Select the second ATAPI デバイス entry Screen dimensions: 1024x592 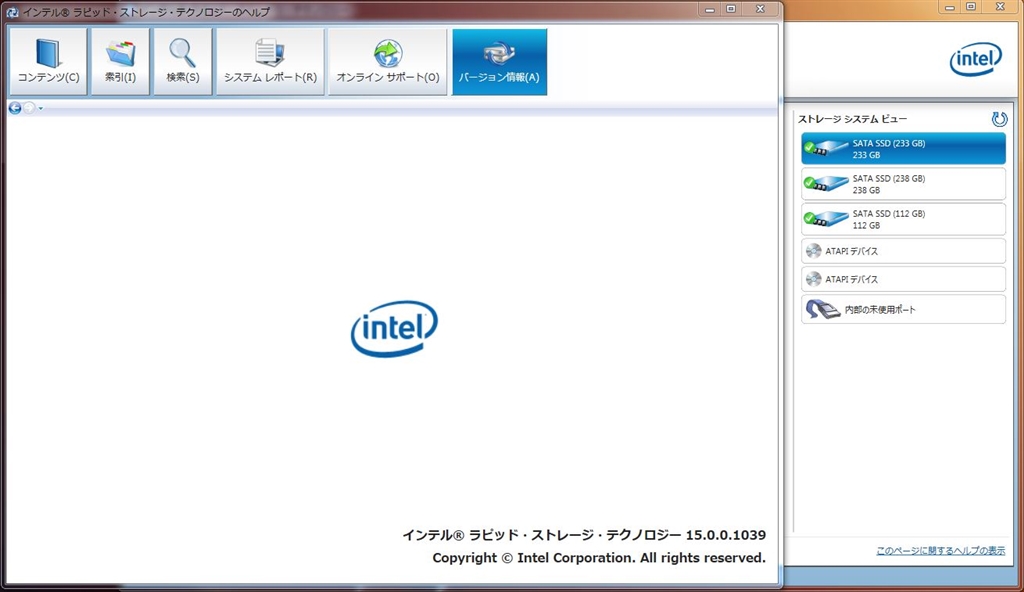903,279
